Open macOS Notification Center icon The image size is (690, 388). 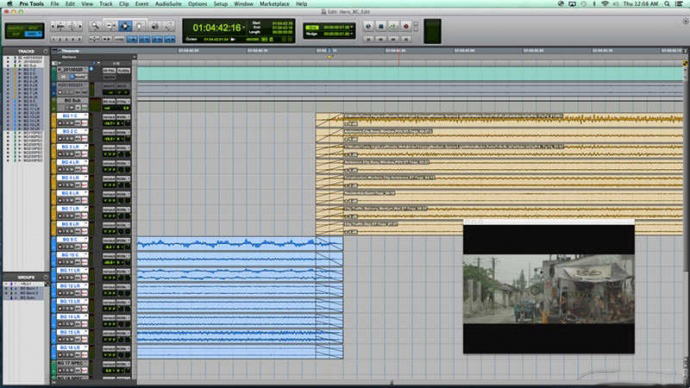pyautogui.click(x=679, y=4)
